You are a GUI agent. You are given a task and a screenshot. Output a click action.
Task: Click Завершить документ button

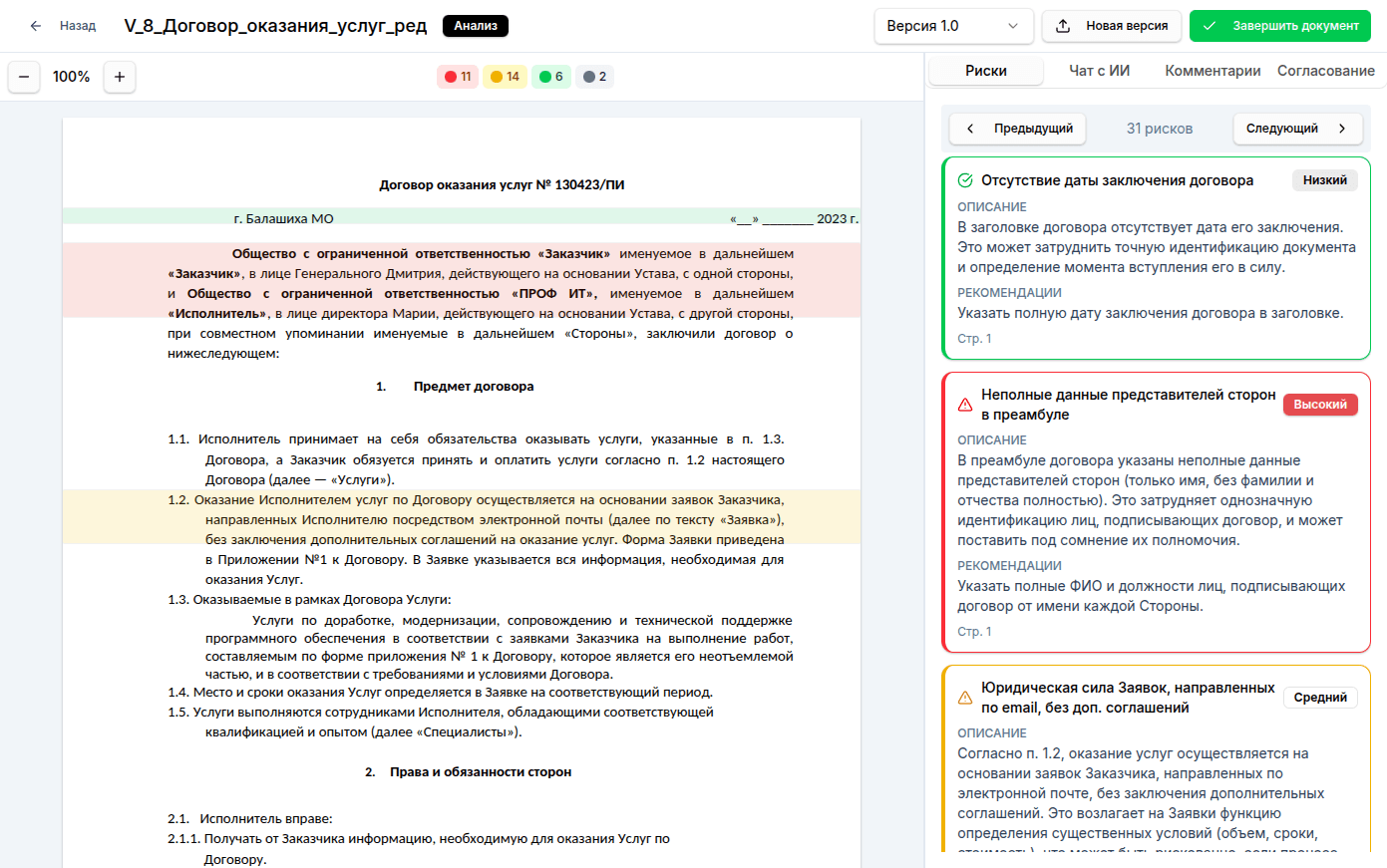click(x=1280, y=26)
